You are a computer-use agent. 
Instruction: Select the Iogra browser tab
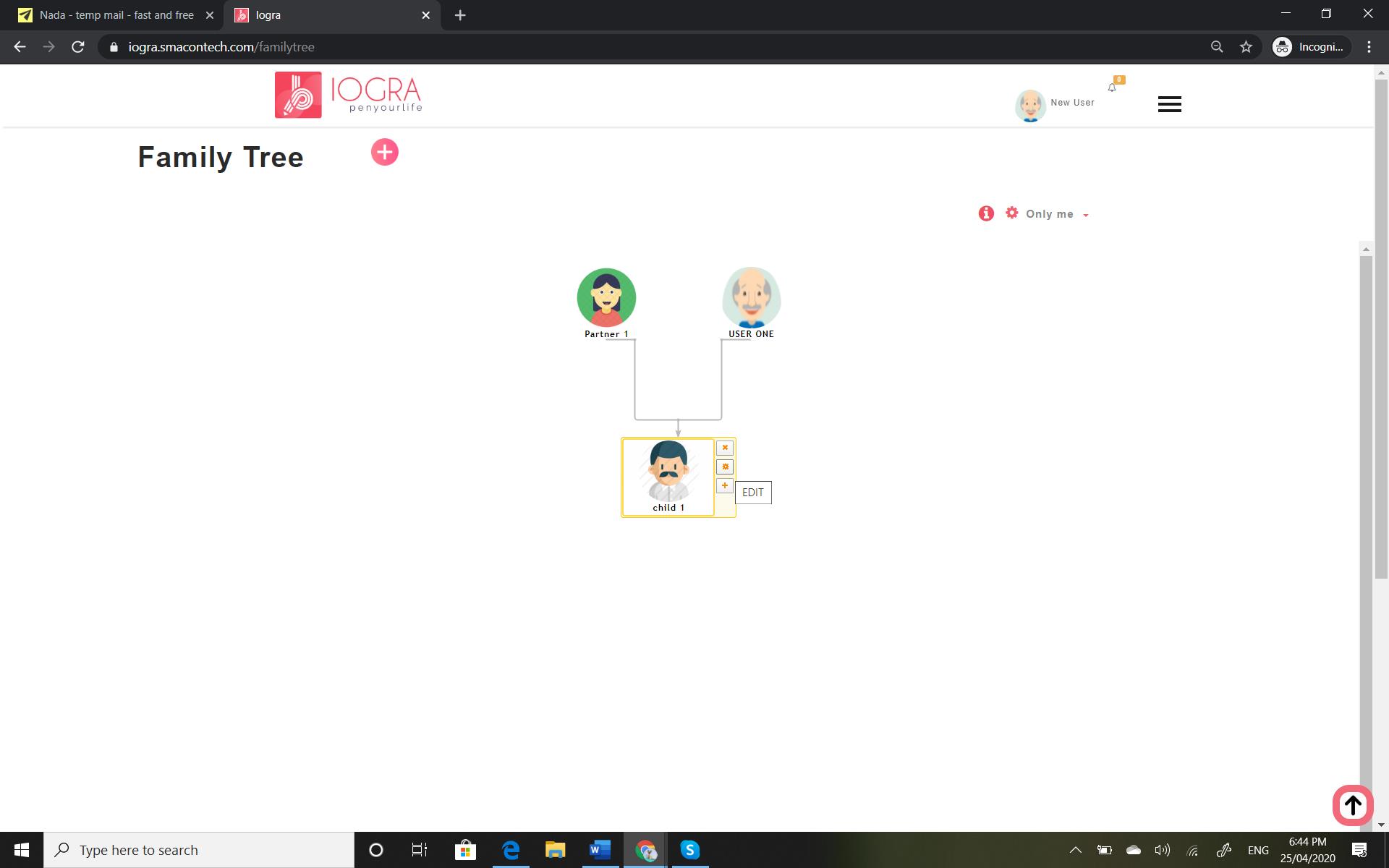coord(331,15)
